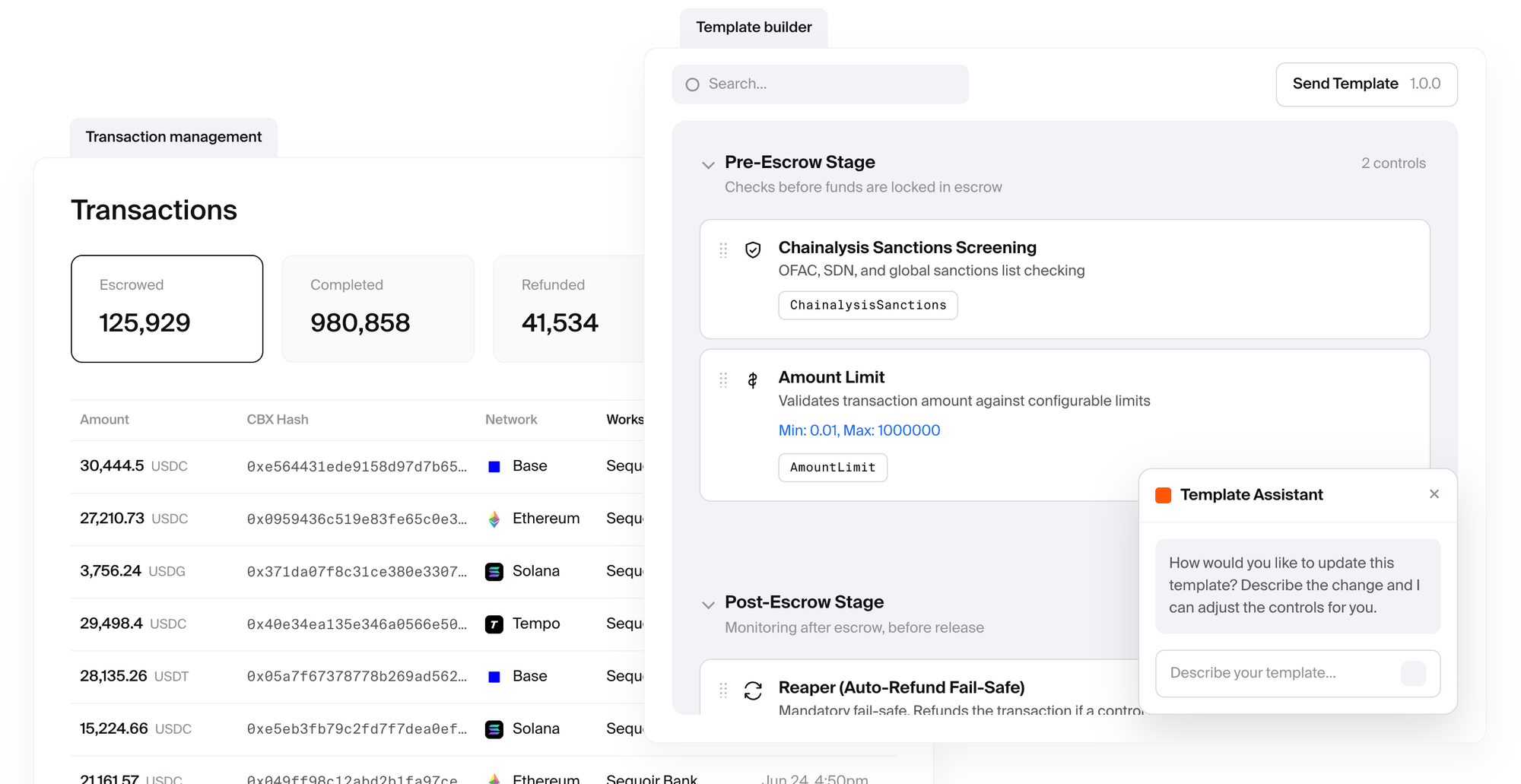Click hash 0x40e34ea135e346a0566e50...
The image size is (1521, 784).
coord(357,624)
